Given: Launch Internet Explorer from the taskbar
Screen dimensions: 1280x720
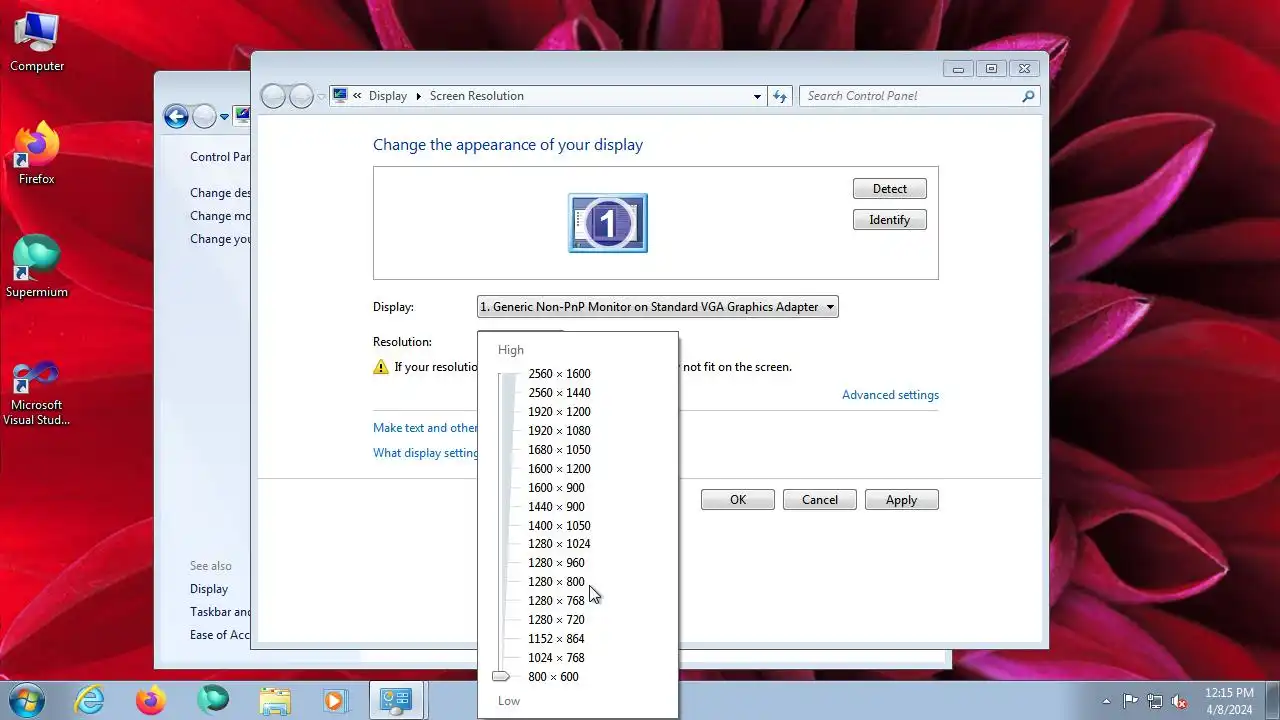Looking at the screenshot, I should (90, 700).
